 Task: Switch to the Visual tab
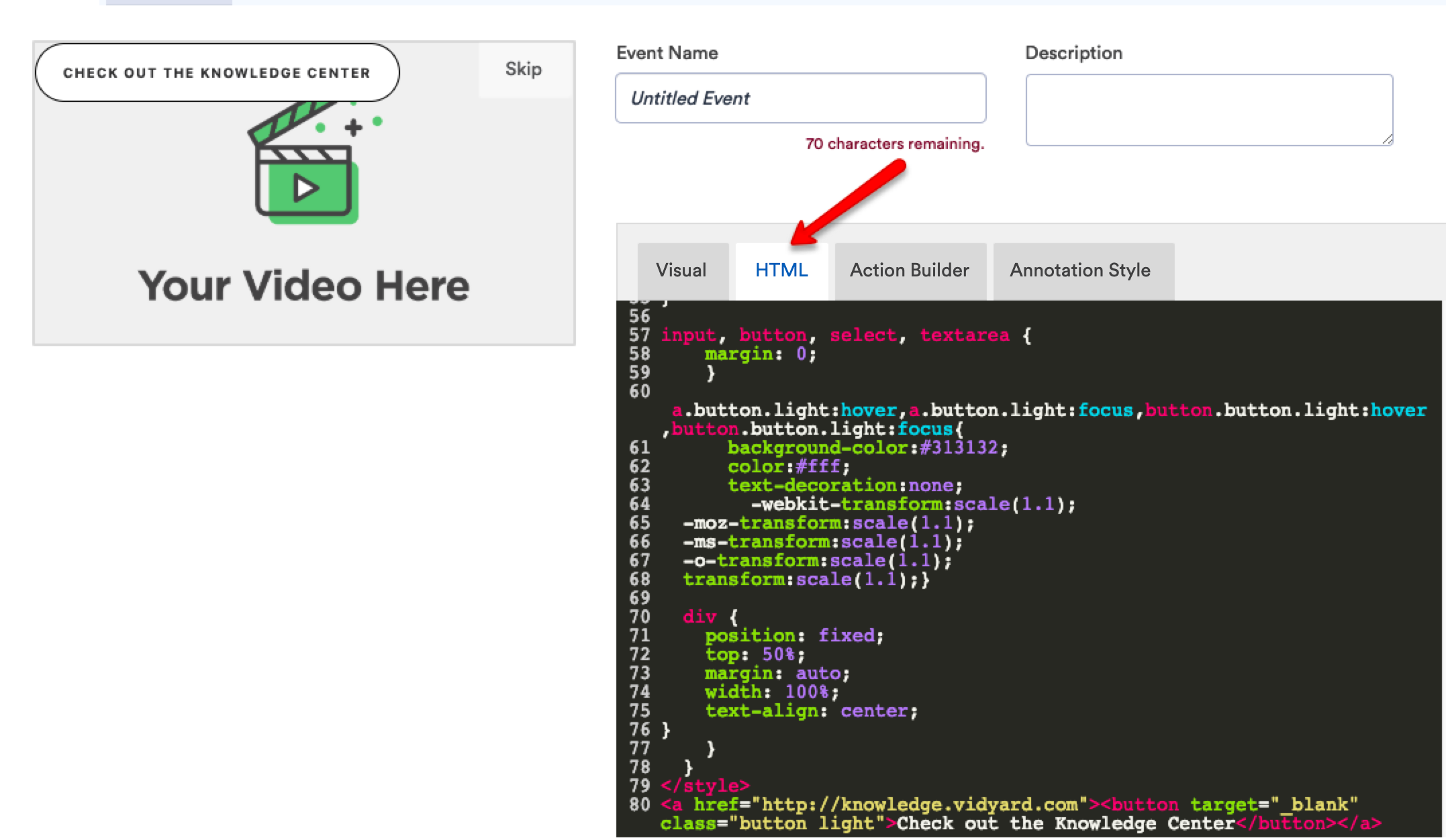(681, 270)
